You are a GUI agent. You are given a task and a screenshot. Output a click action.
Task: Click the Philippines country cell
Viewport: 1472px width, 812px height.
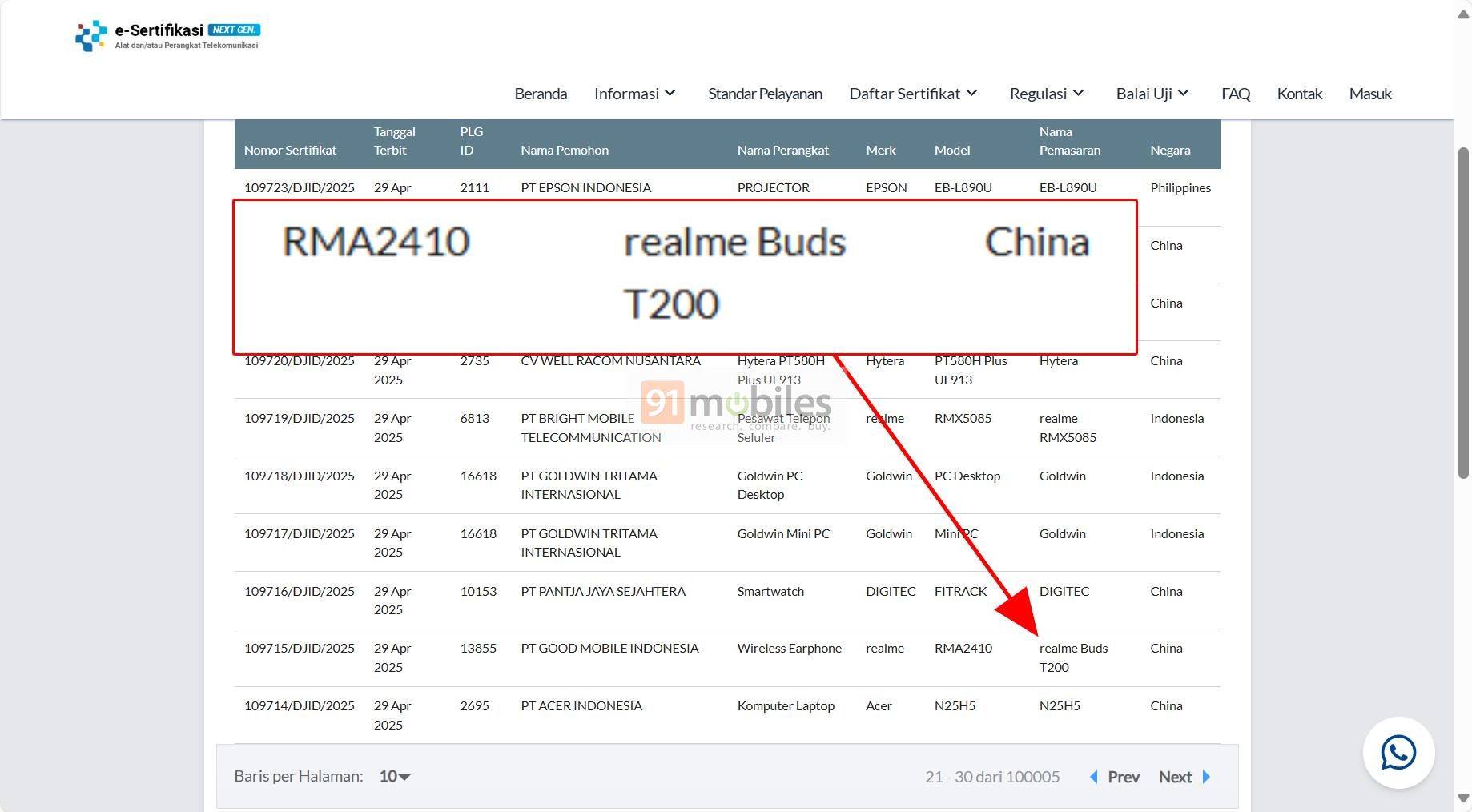[x=1180, y=187]
